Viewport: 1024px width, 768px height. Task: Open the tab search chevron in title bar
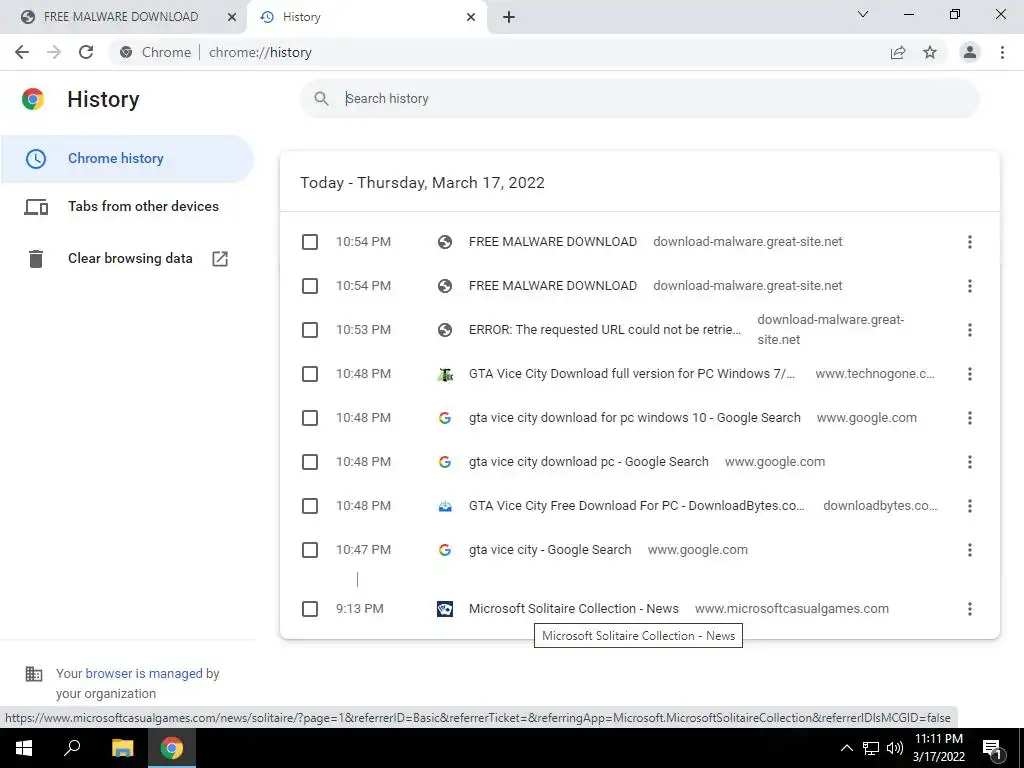(x=863, y=14)
